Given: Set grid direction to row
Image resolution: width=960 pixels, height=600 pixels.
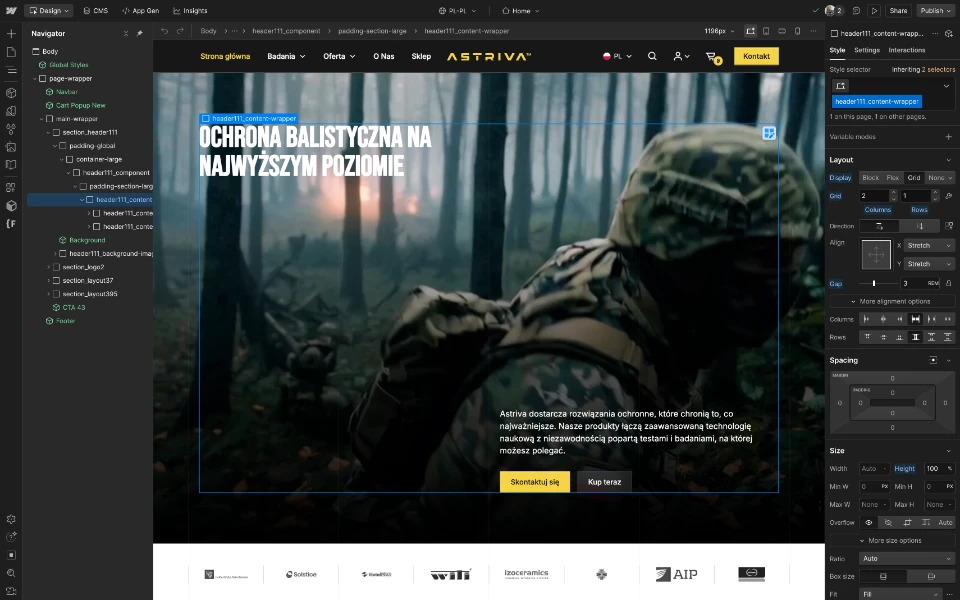Looking at the screenshot, I should (879, 226).
